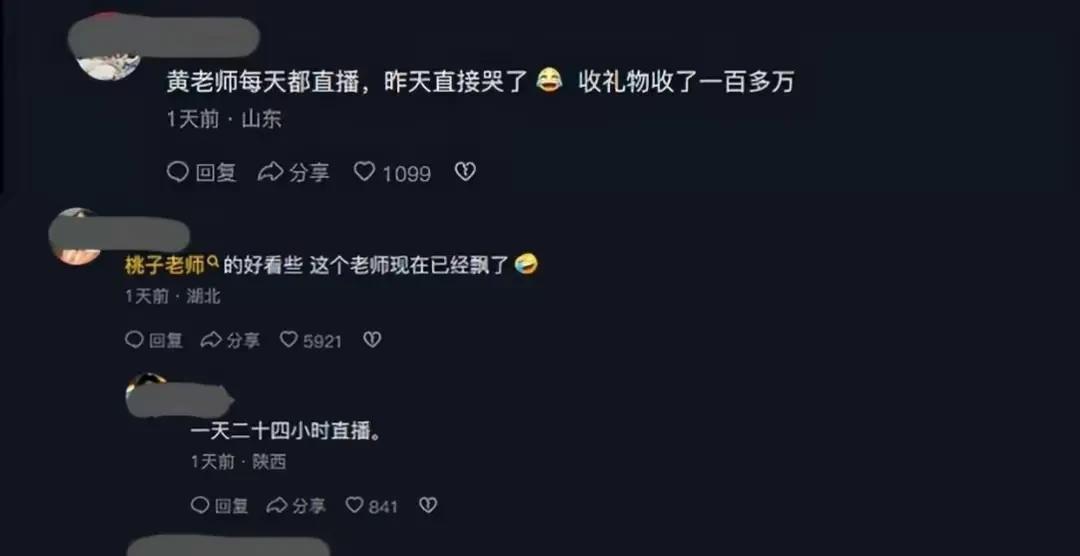The image size is (1080, 556).
Task: Click the 分享 text under the 山东 comment
Action: click(309, 172)
